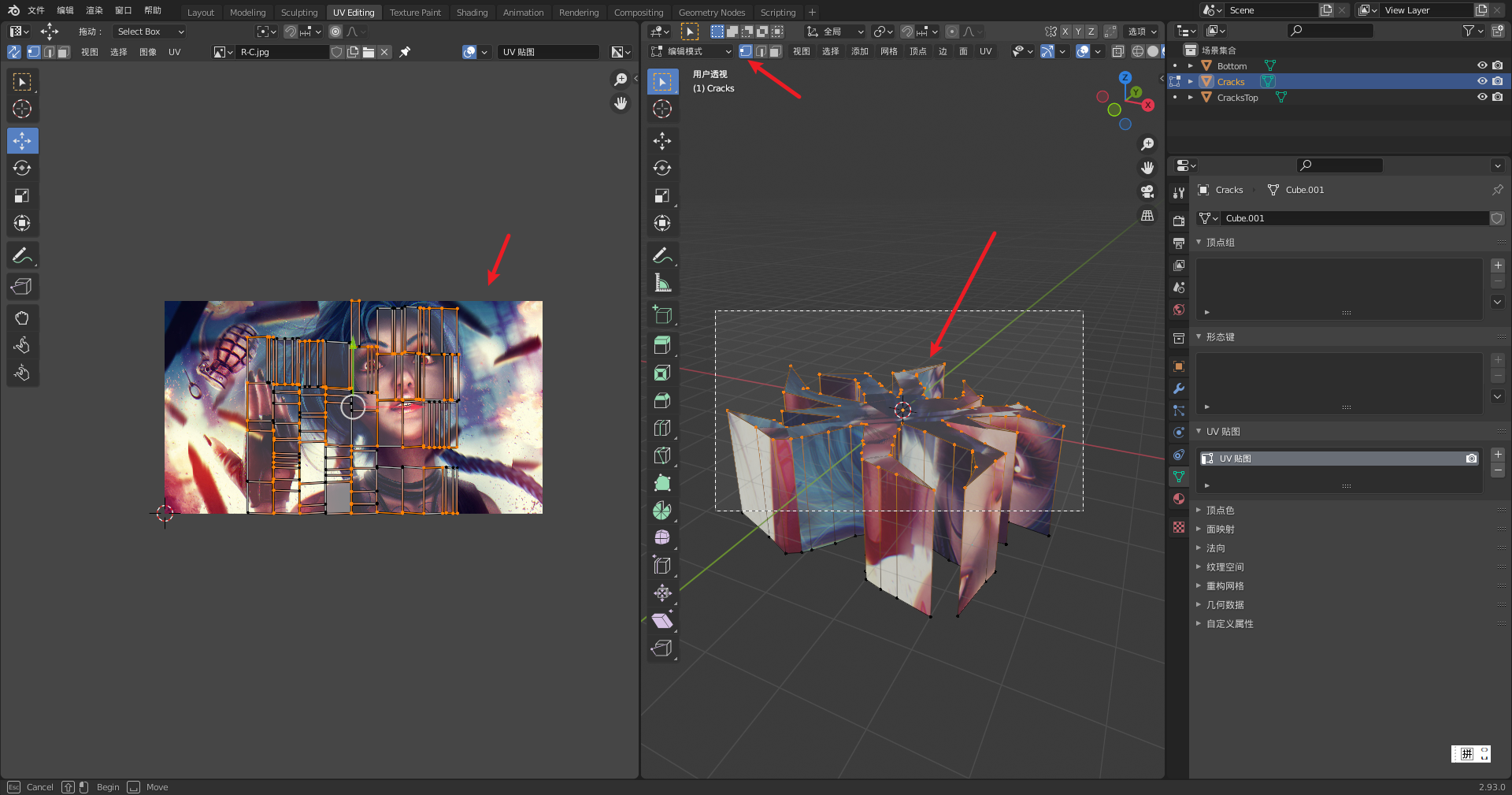Switch to the Texture Paint workspace
The width and height of the screenshot is (1512, 795).
(415, 13)
